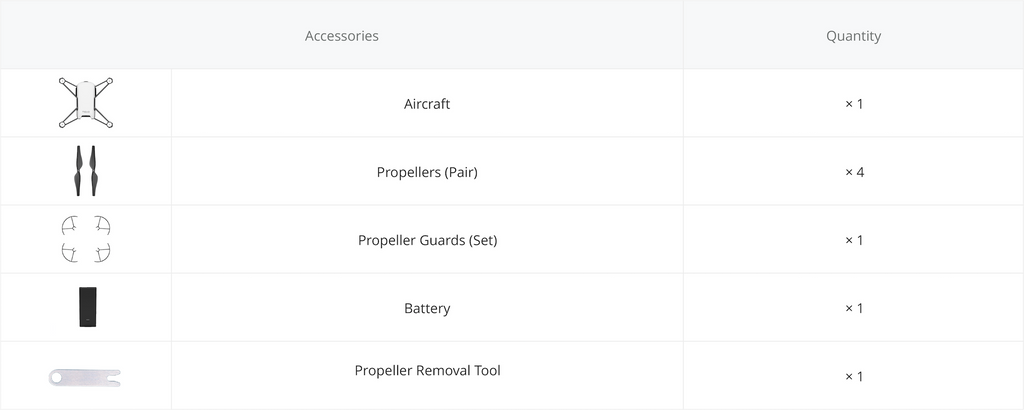This screenshot has width=1024, height=410.
Task: Click the × 4 quantity for Propellers
Action: (x=853, y=172)
